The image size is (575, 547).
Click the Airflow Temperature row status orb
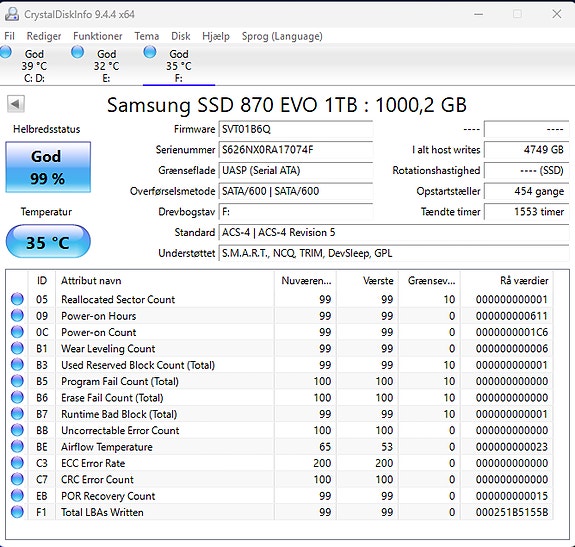click(17, 447)
